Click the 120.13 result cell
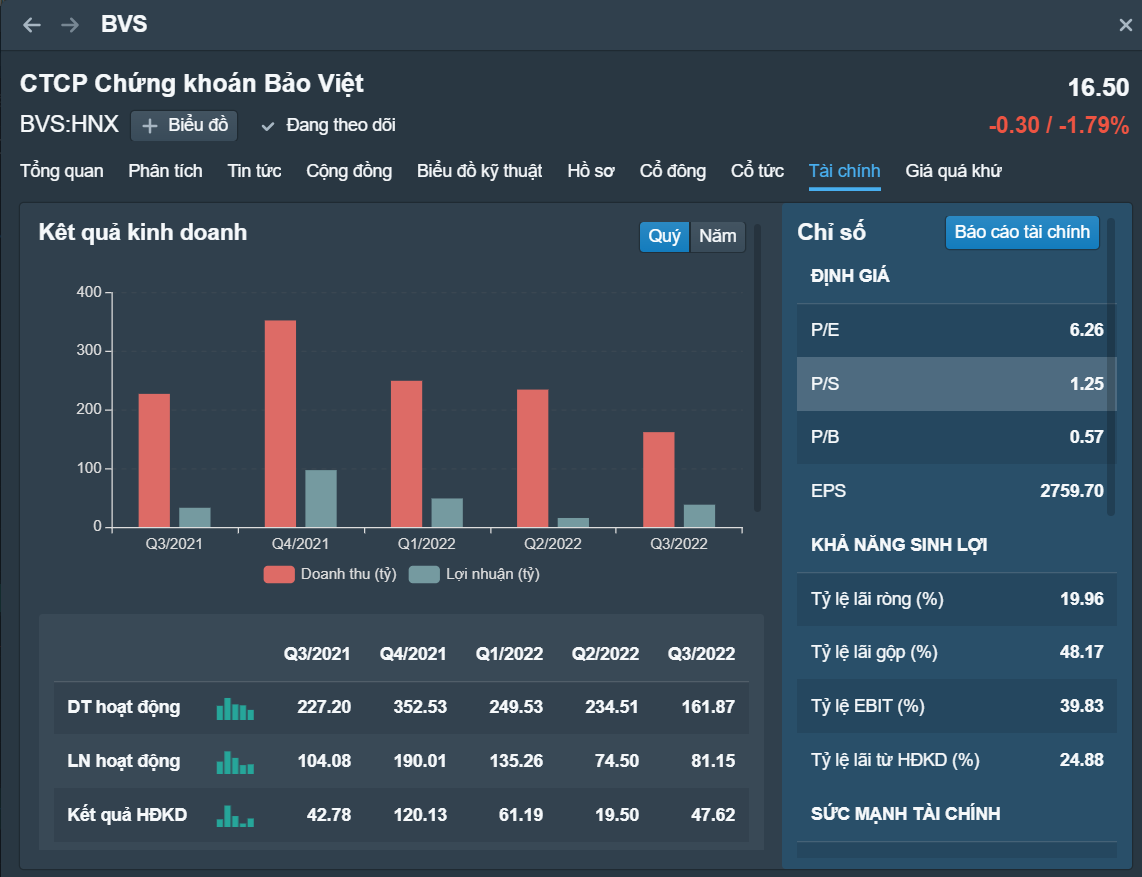The image size is (1142, 877). [420, 815]
